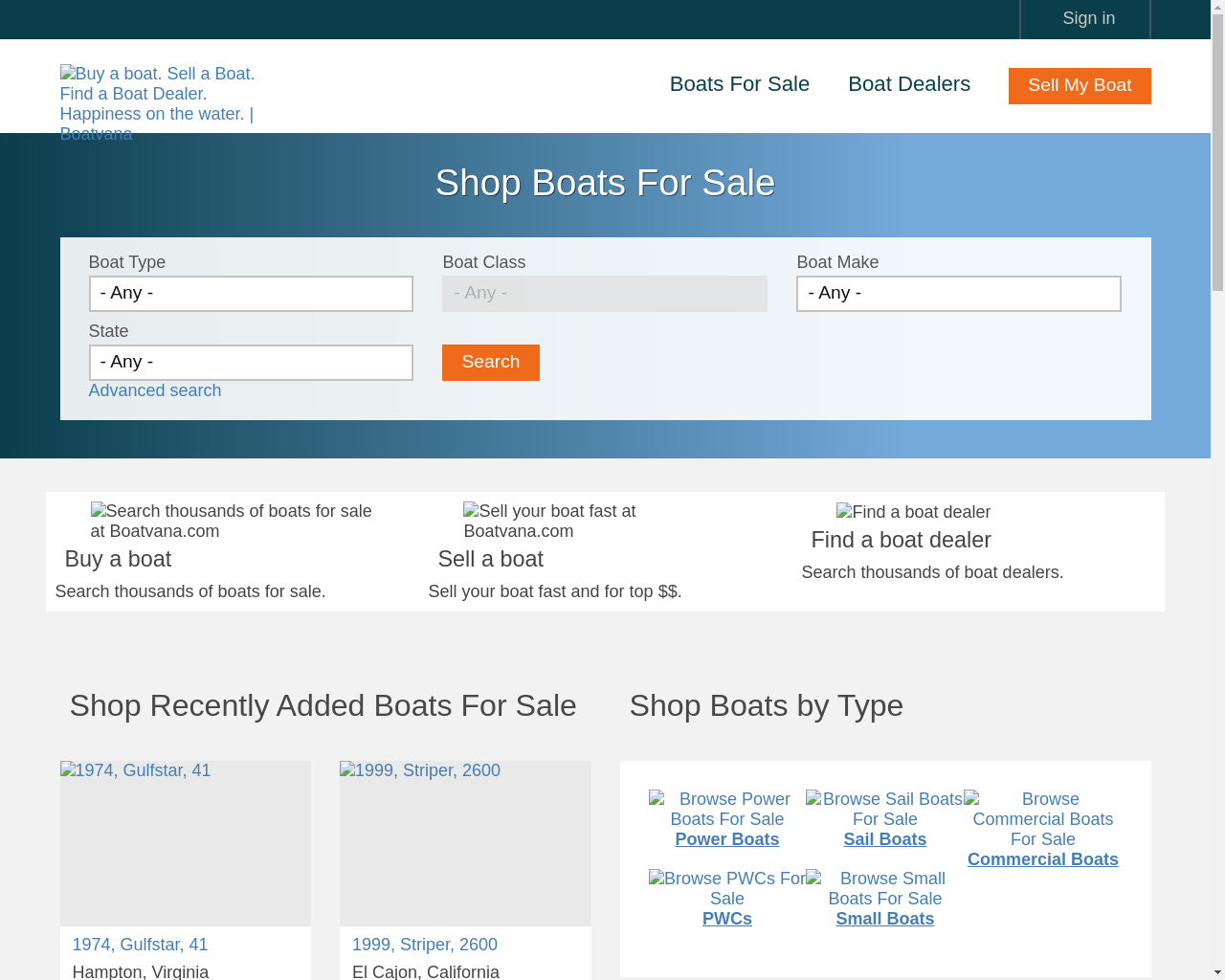Click the orange Search button
1225x980 pixels.
tap(491, 363)
